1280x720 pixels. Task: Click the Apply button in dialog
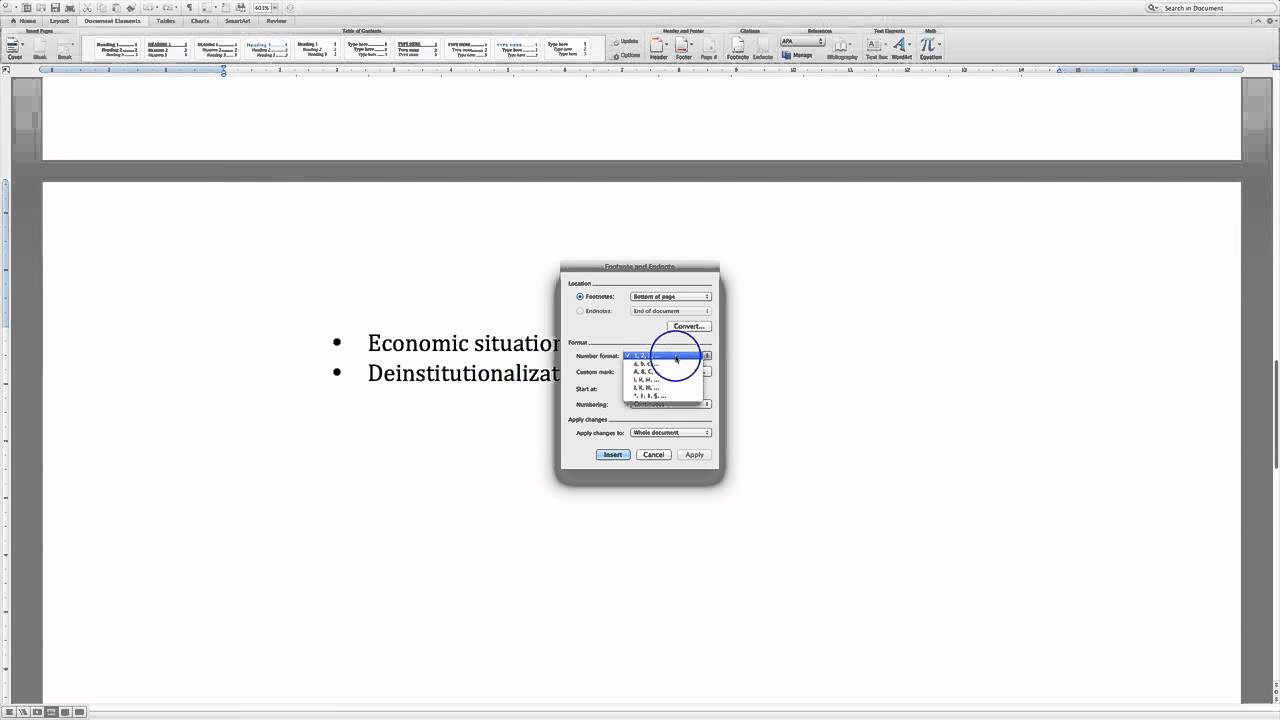694,455
